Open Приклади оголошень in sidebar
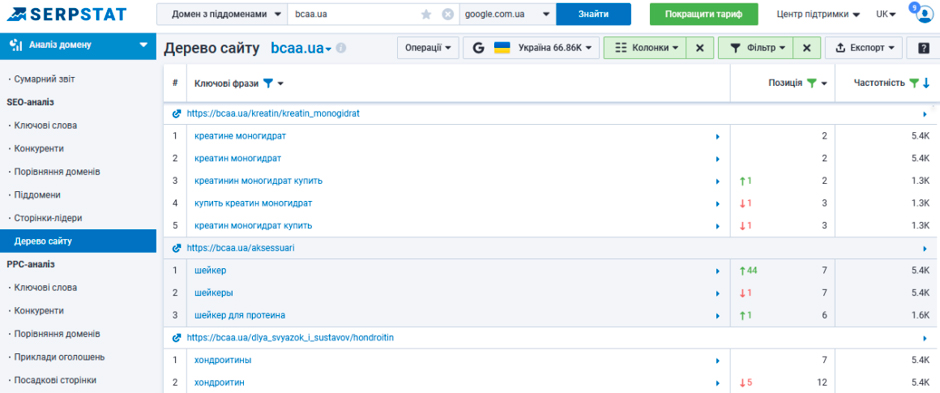 (59, 357)
